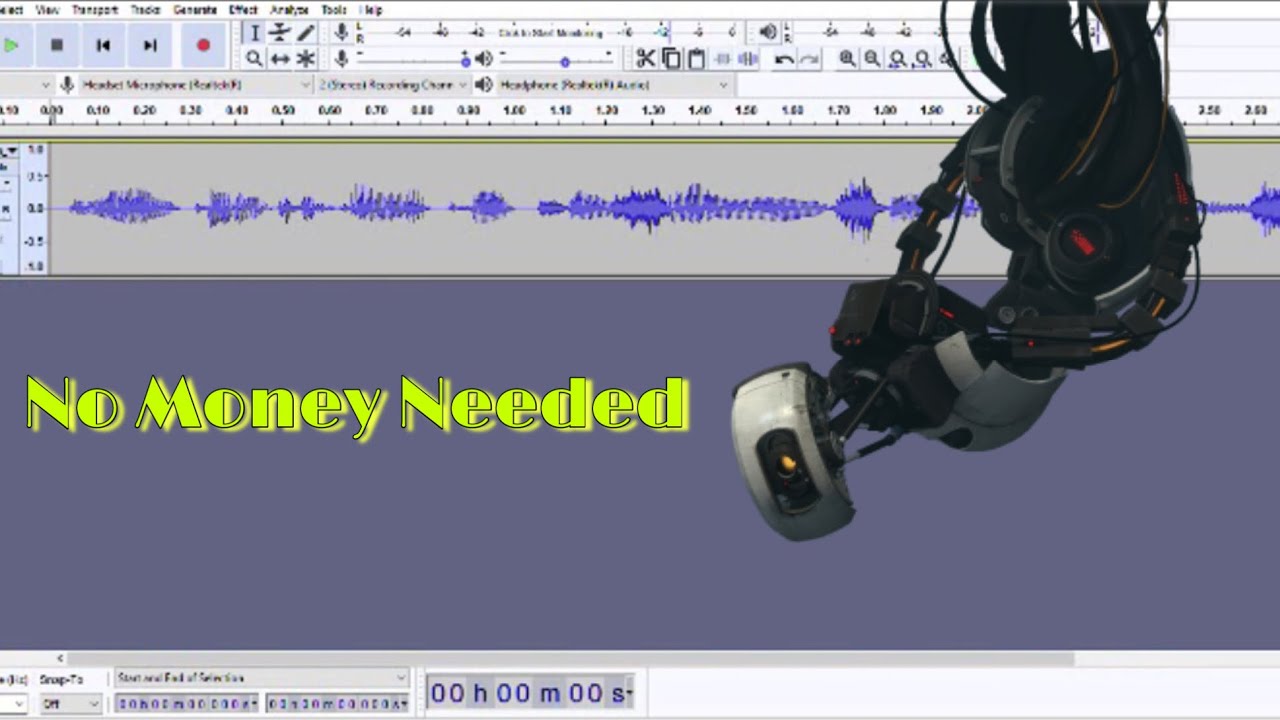Skip to the end of the track

(150, 45)
